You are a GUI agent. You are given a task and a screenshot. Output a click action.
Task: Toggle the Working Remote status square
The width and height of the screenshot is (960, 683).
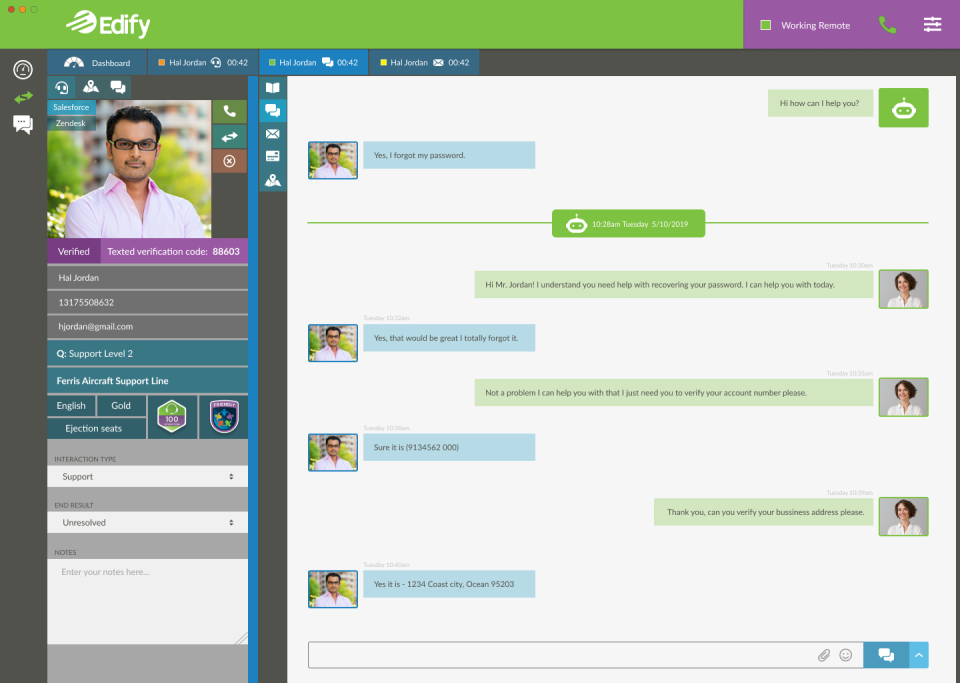point(765,25)
